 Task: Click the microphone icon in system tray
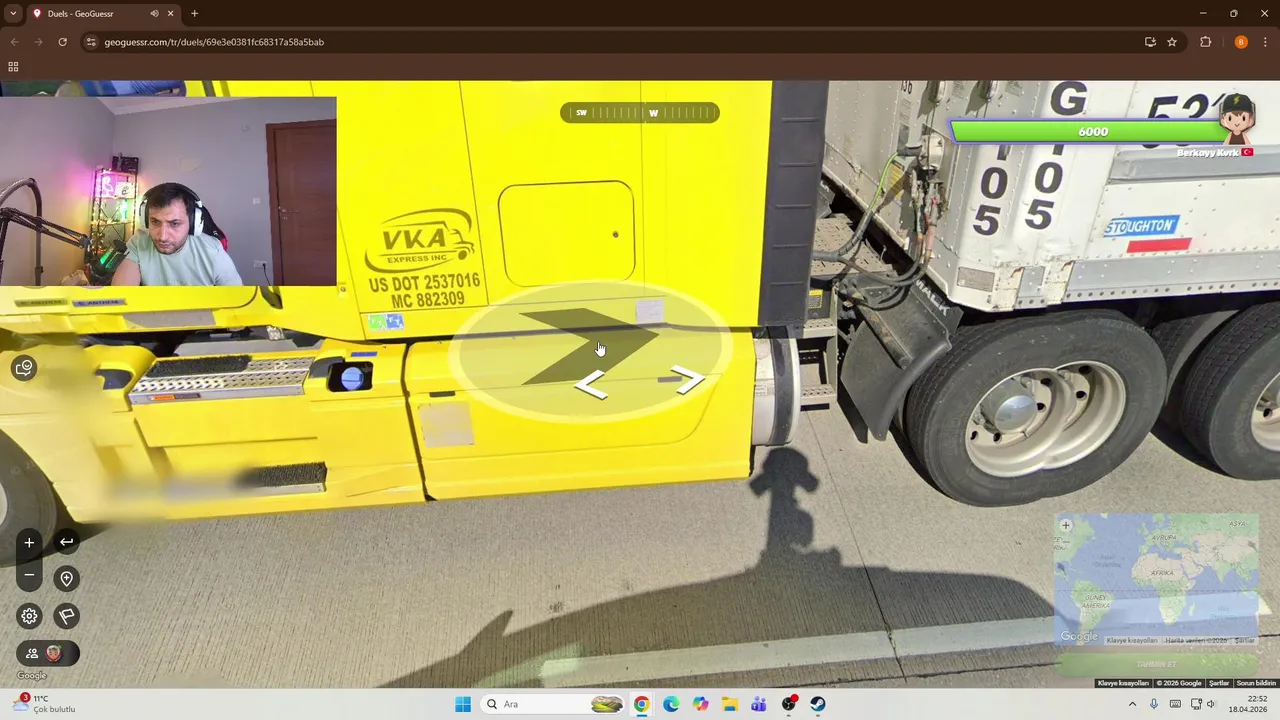tap(1154, 704)
